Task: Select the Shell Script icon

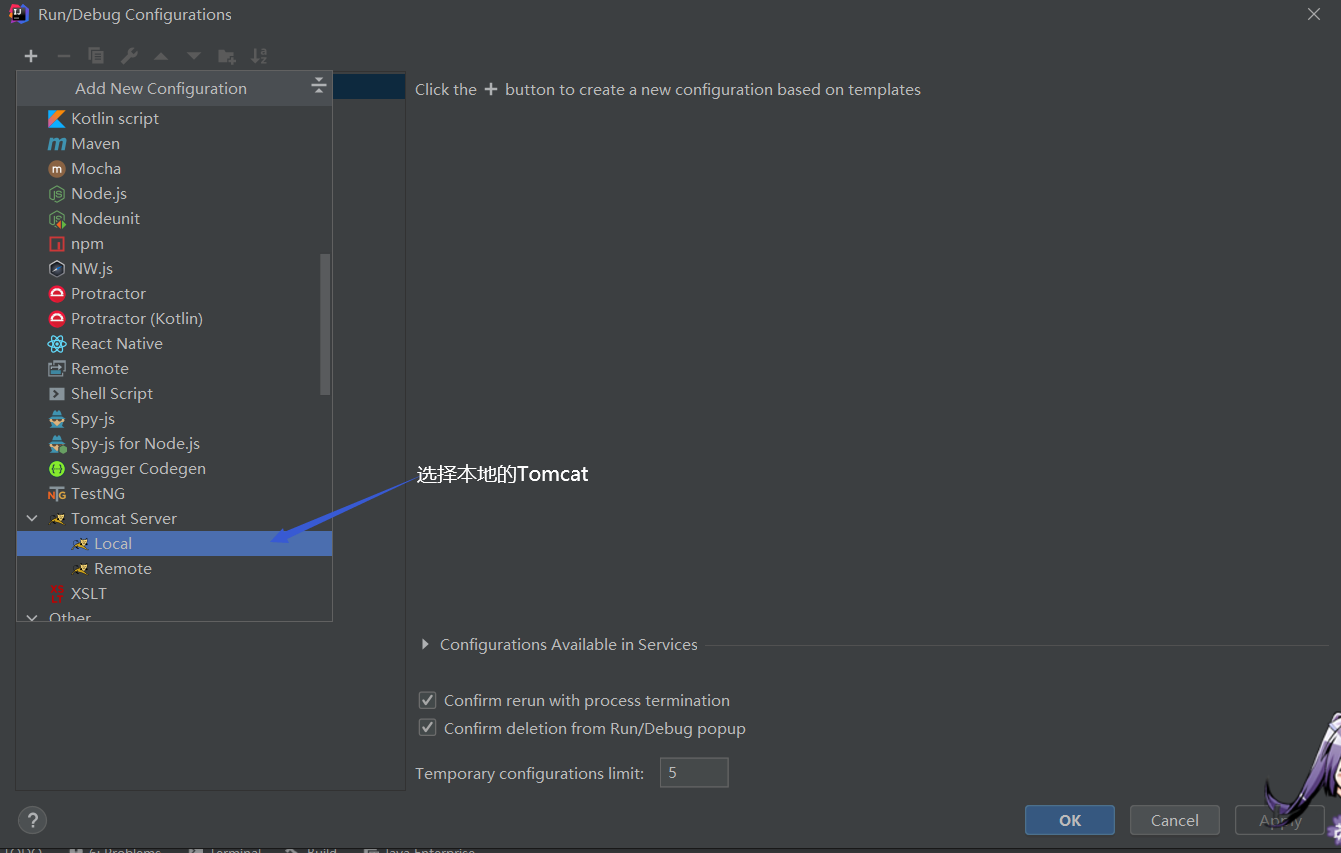Action: pos(57,394)
